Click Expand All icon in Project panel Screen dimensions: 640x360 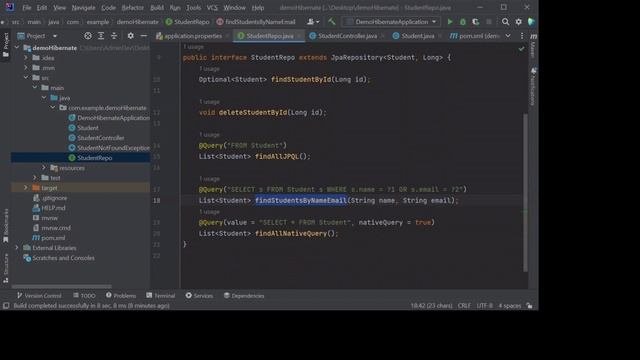click(x=101, y=36)
